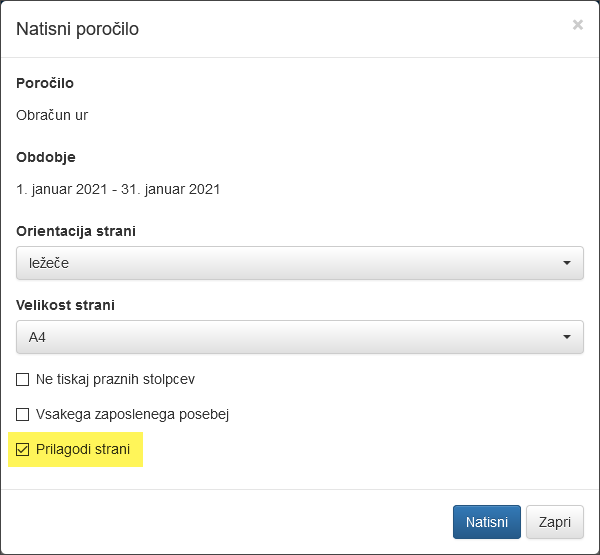This screenshot has height=555, width=600.
Task: Open the ležeče orientation dropdown
Action: pyautogui.click(x=299, y=263)
